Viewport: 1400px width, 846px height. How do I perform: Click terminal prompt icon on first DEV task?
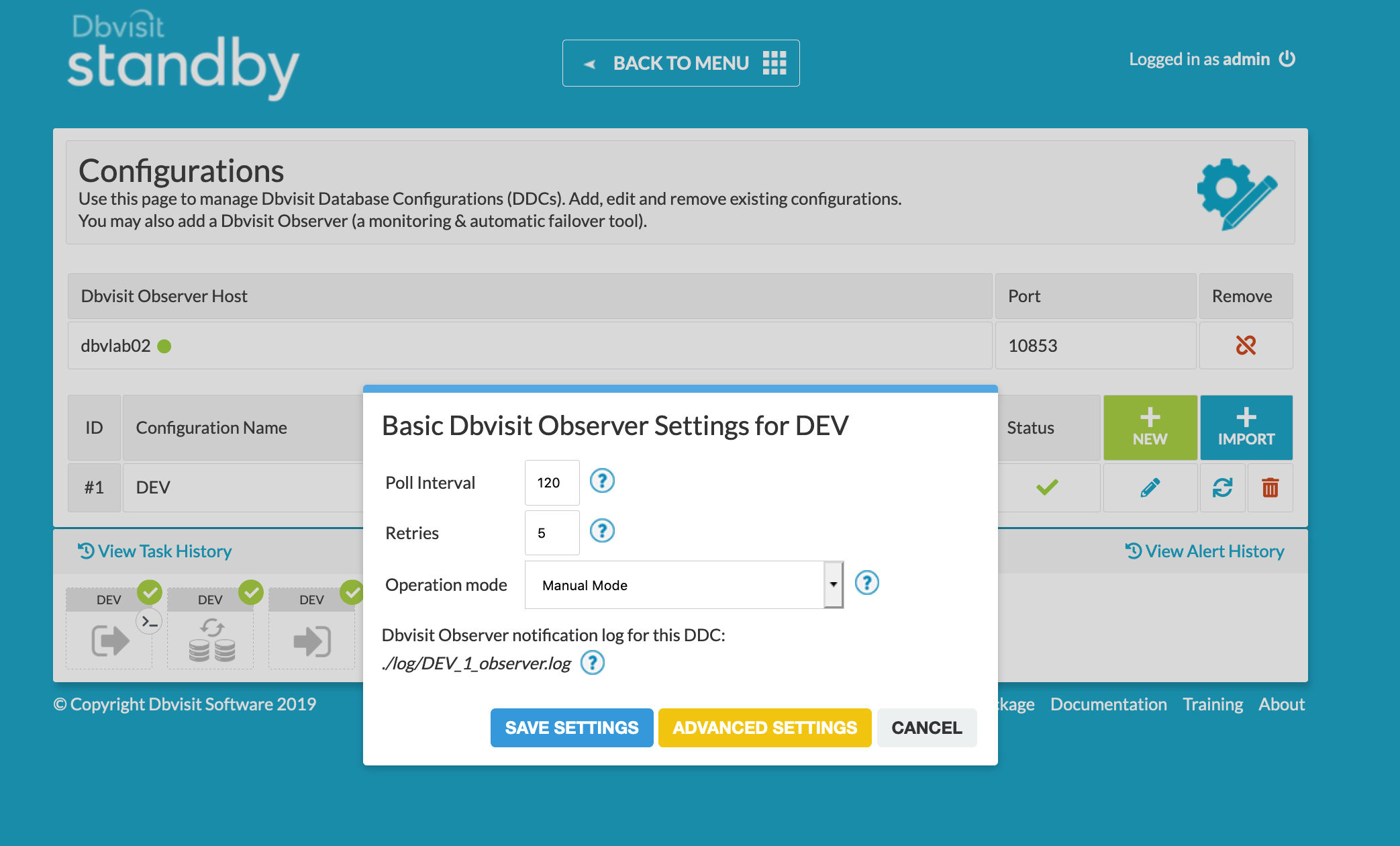(x=149, y=622)
